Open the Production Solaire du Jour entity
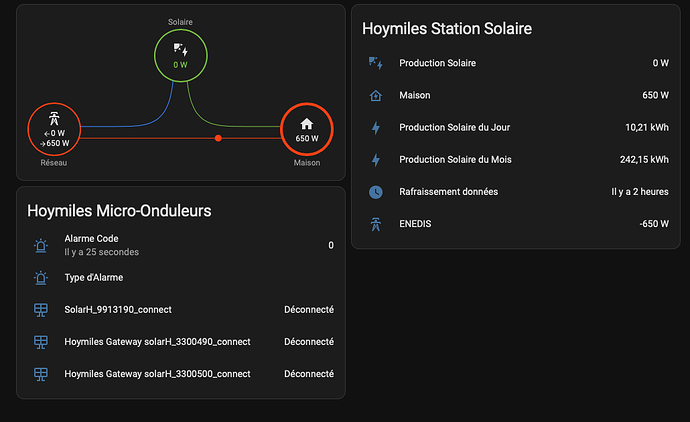Image resolution: width=690 pixels, height=422 pixels. point(454,128)
